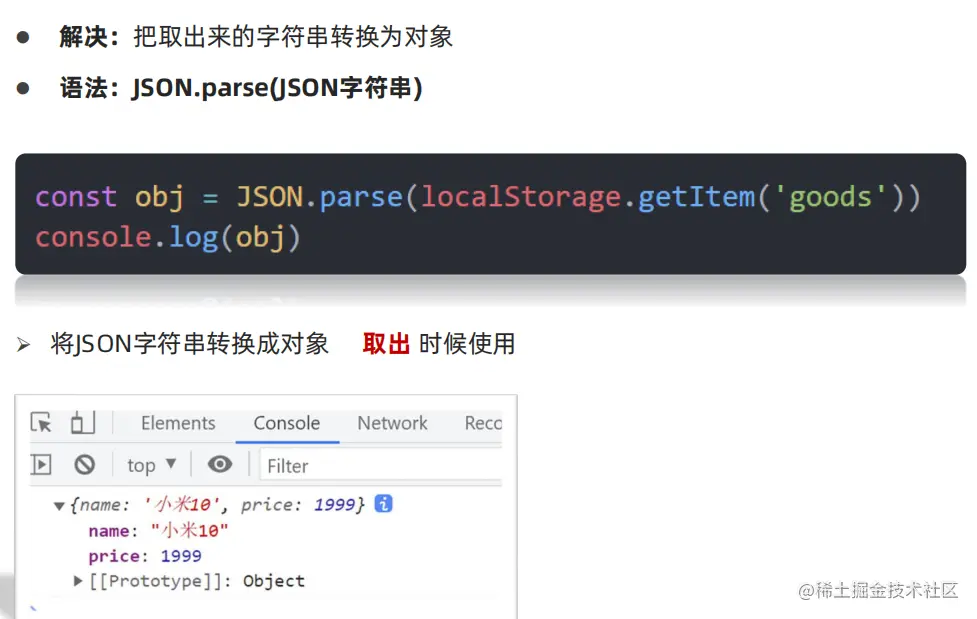Expand the [[Prototype]]: Object entry
The width and height of the screenshot is (977, 619).
[78, 581]
